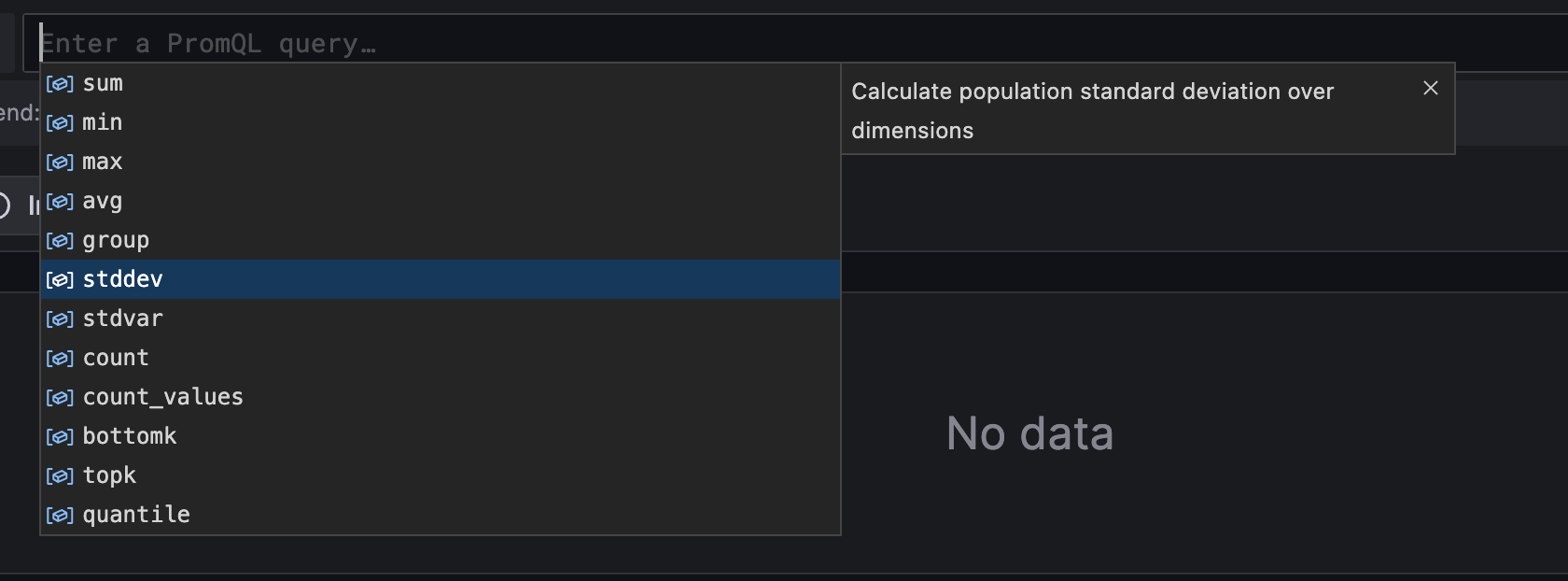Viewport: 1568px width, 581px height.
Task: Click inside the PromQL query input field
Action: pos(560,41)
